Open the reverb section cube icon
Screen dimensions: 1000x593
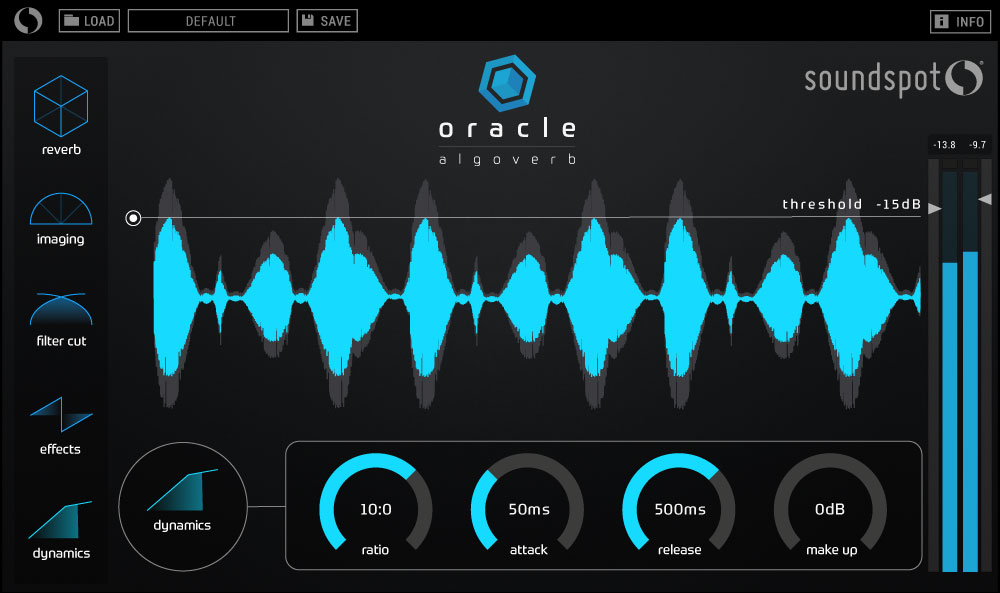point(61,106)
